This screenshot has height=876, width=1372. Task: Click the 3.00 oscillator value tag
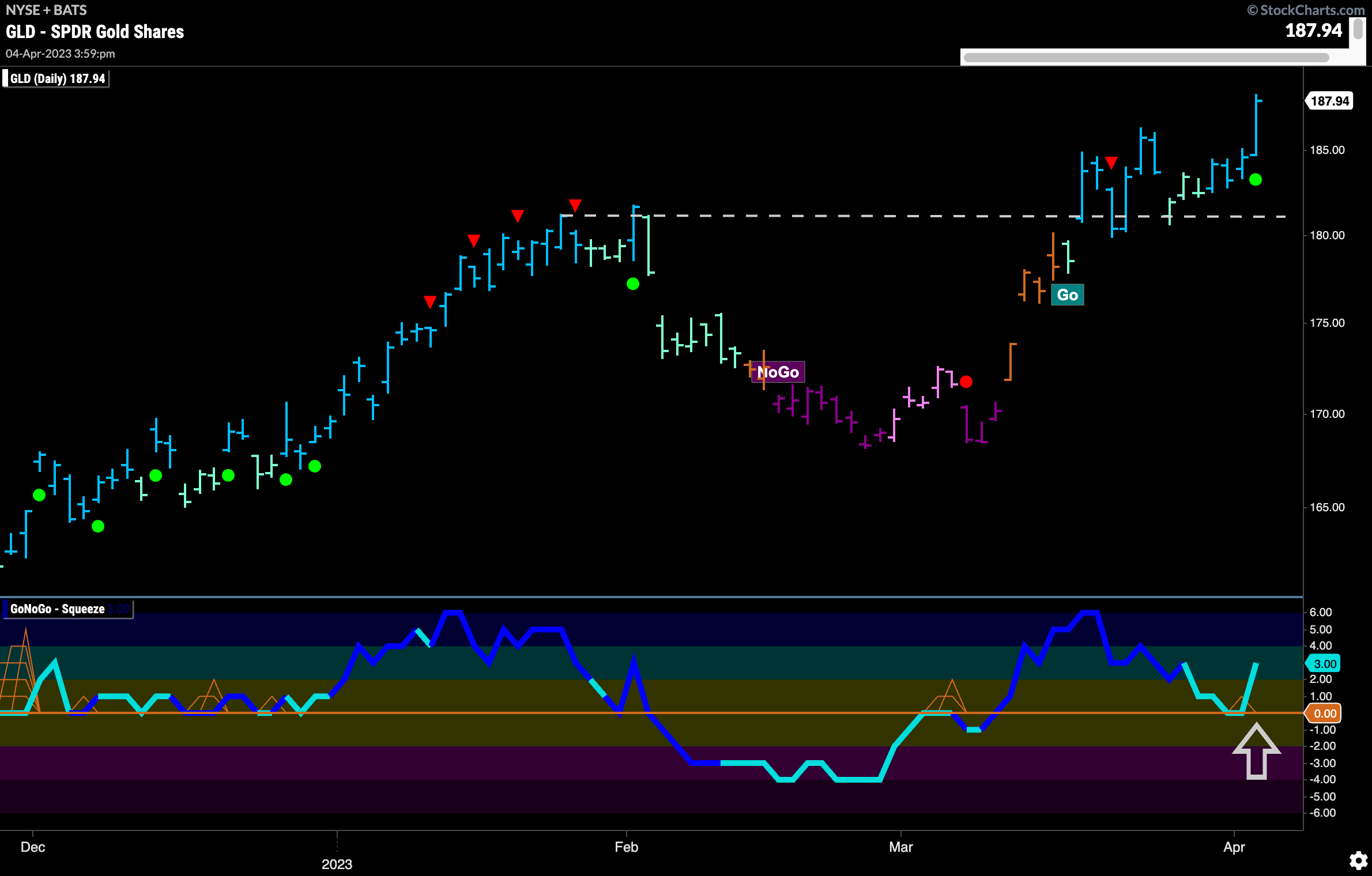[x=1323, y=663]
